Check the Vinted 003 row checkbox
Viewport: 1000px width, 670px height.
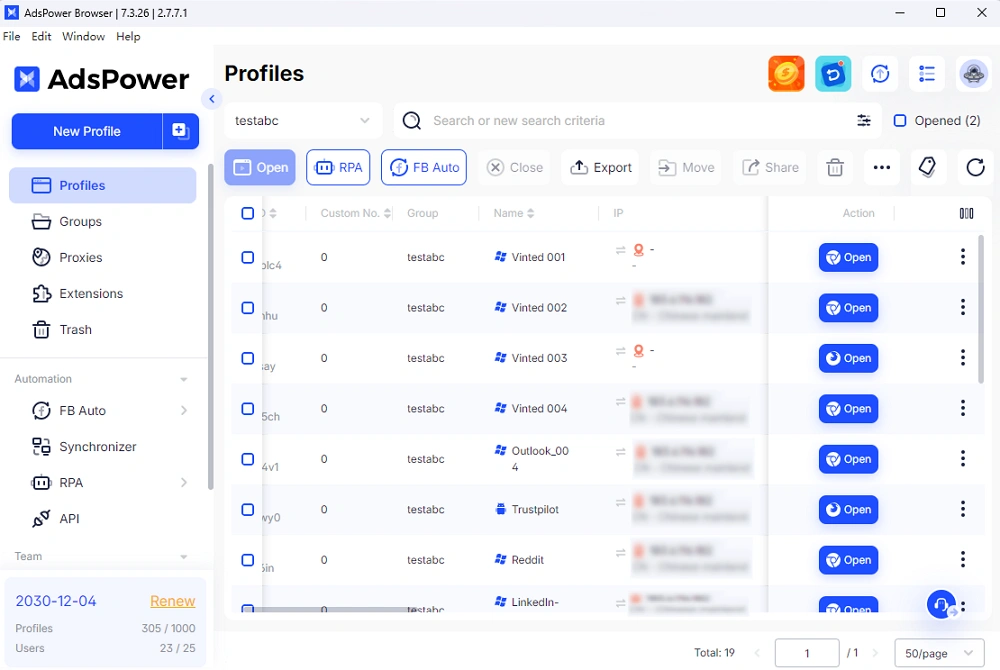(x=247, y=358)
